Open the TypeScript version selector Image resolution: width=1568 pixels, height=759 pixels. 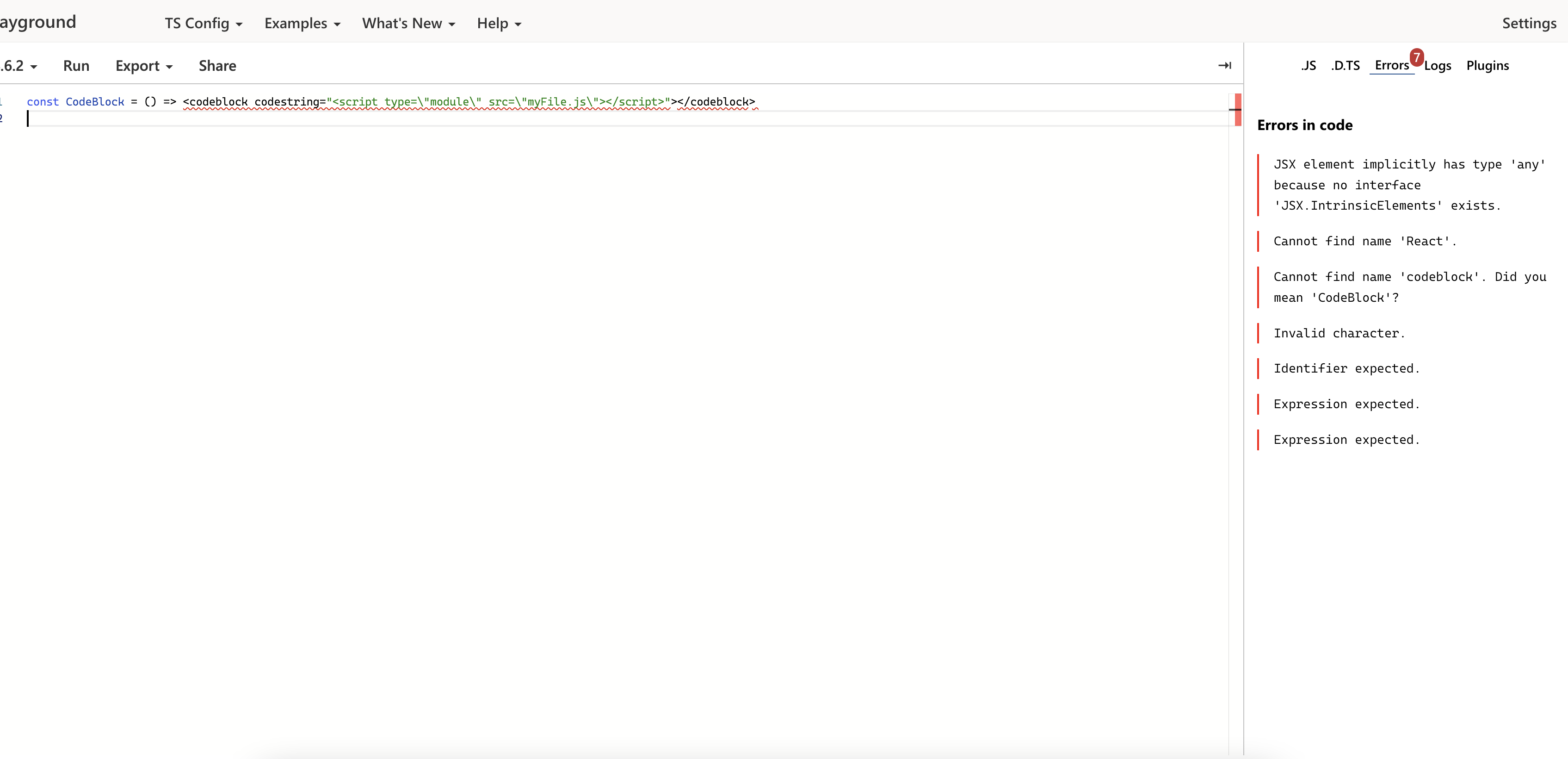18,65
